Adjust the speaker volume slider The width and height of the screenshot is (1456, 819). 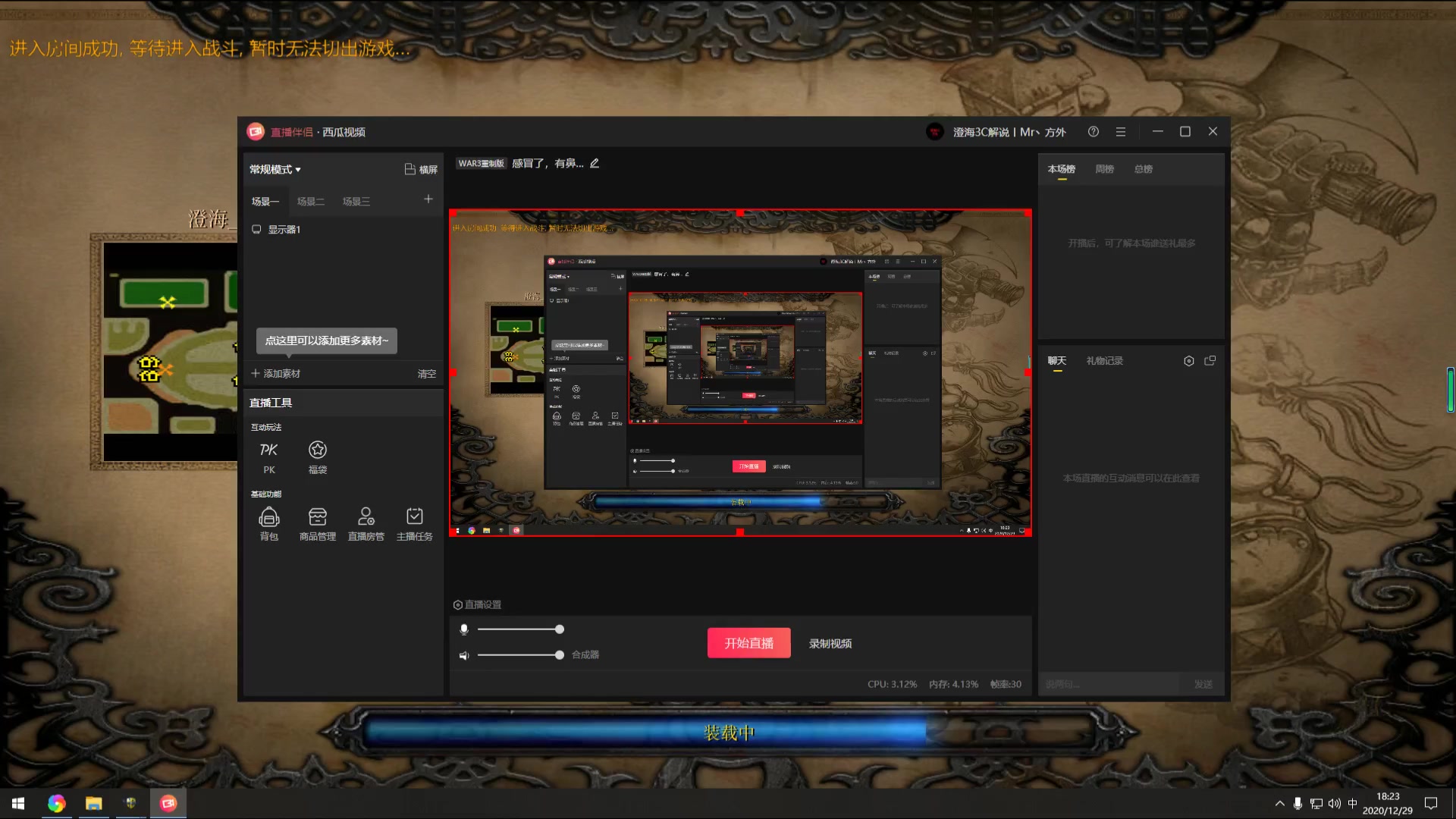pyautogui.click(x=520, y=655)
